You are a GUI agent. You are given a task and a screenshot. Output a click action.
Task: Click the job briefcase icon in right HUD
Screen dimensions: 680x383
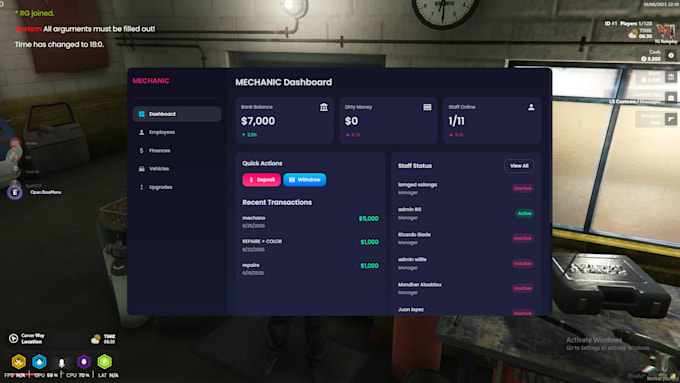pos(671,98)
